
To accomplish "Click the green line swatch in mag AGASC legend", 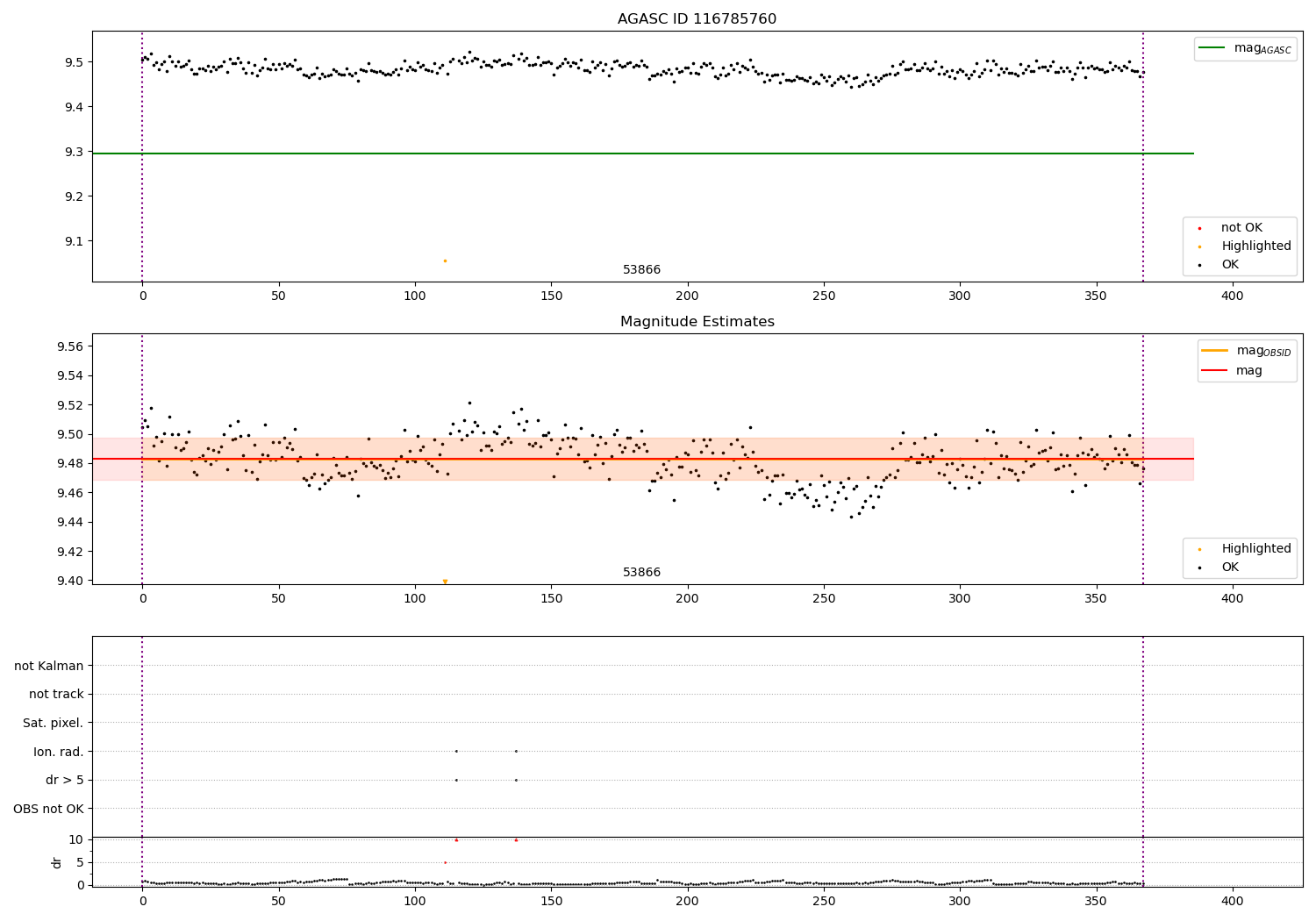I will click(1212, 48).
